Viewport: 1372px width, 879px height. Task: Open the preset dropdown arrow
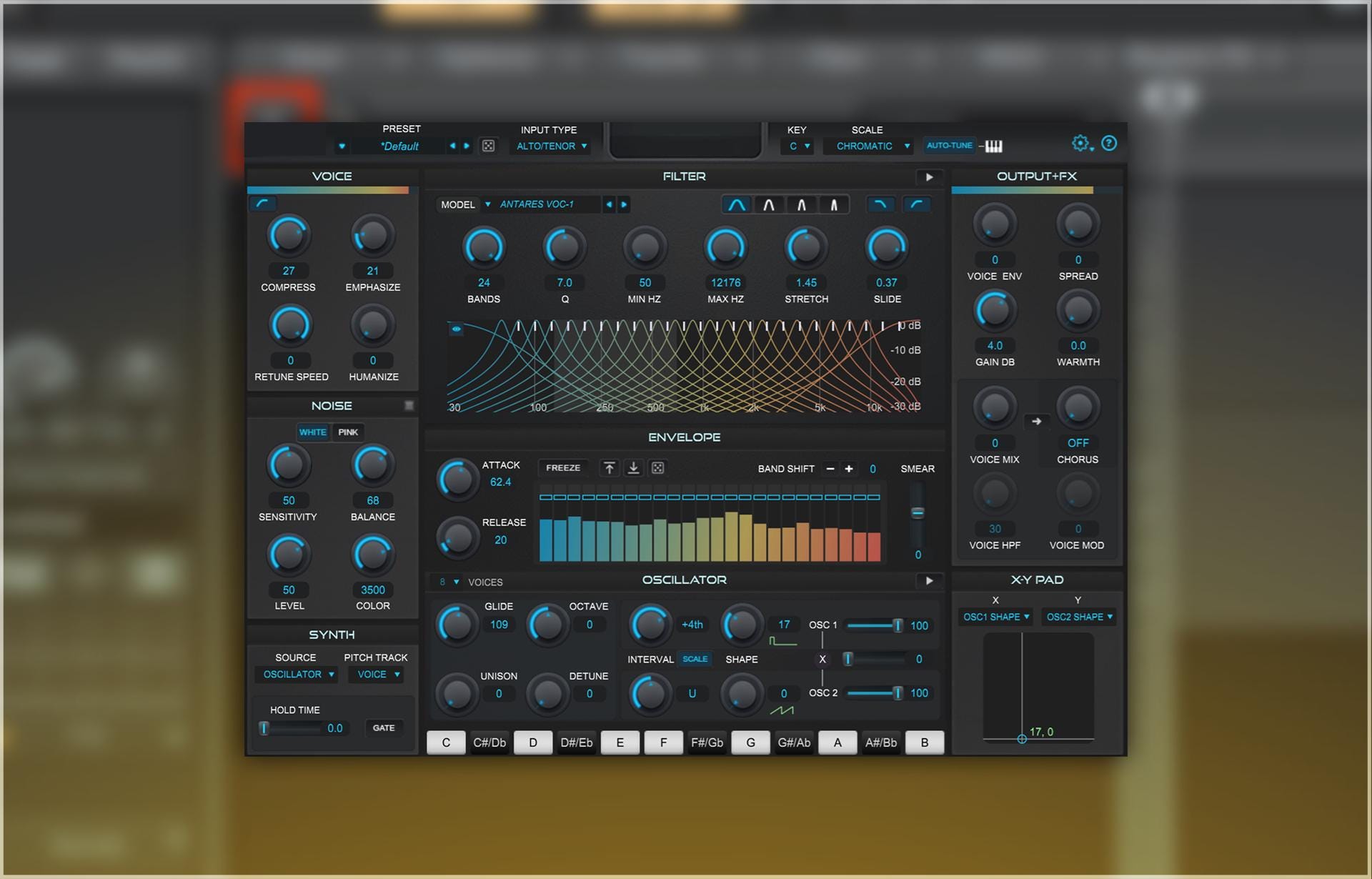click(x=342, y=146)
